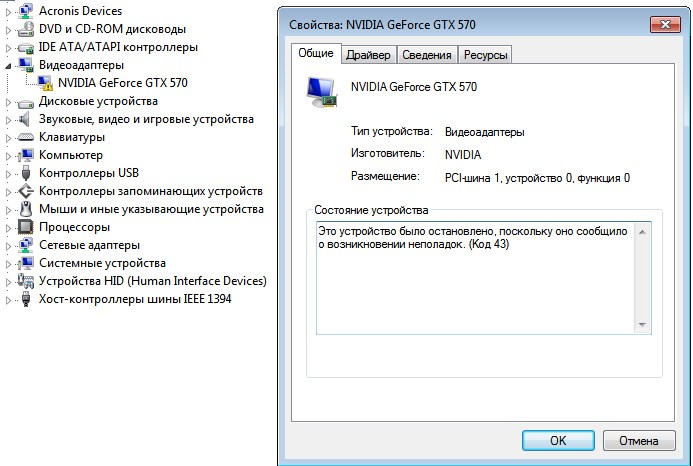This screenshot has width=693, height=466.
Task: Select the Хост-контроллеры шины IEEE 1394 item
Action: coord(135,299)
